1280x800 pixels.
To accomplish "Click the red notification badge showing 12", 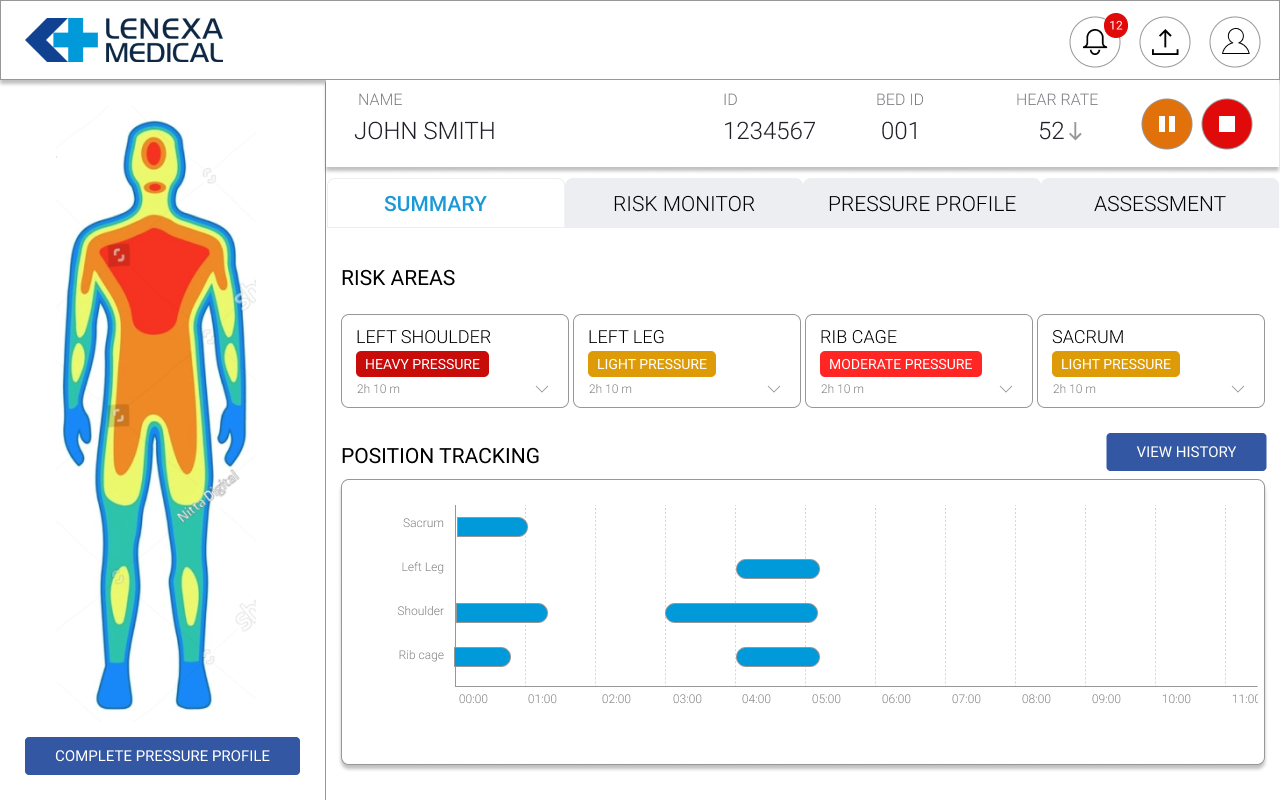I will pos(1116,26).
